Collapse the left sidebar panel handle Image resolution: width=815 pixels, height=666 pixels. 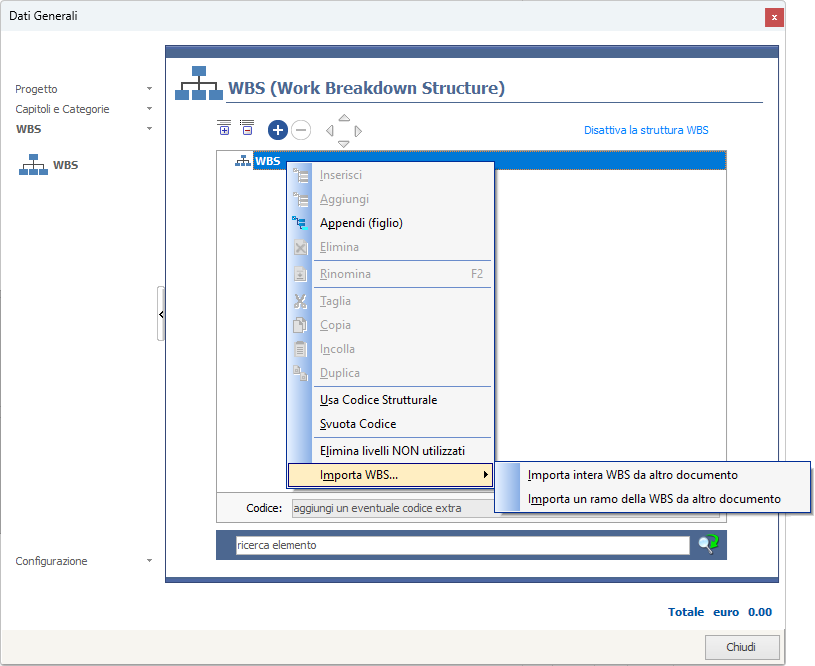tap(161, 314)
